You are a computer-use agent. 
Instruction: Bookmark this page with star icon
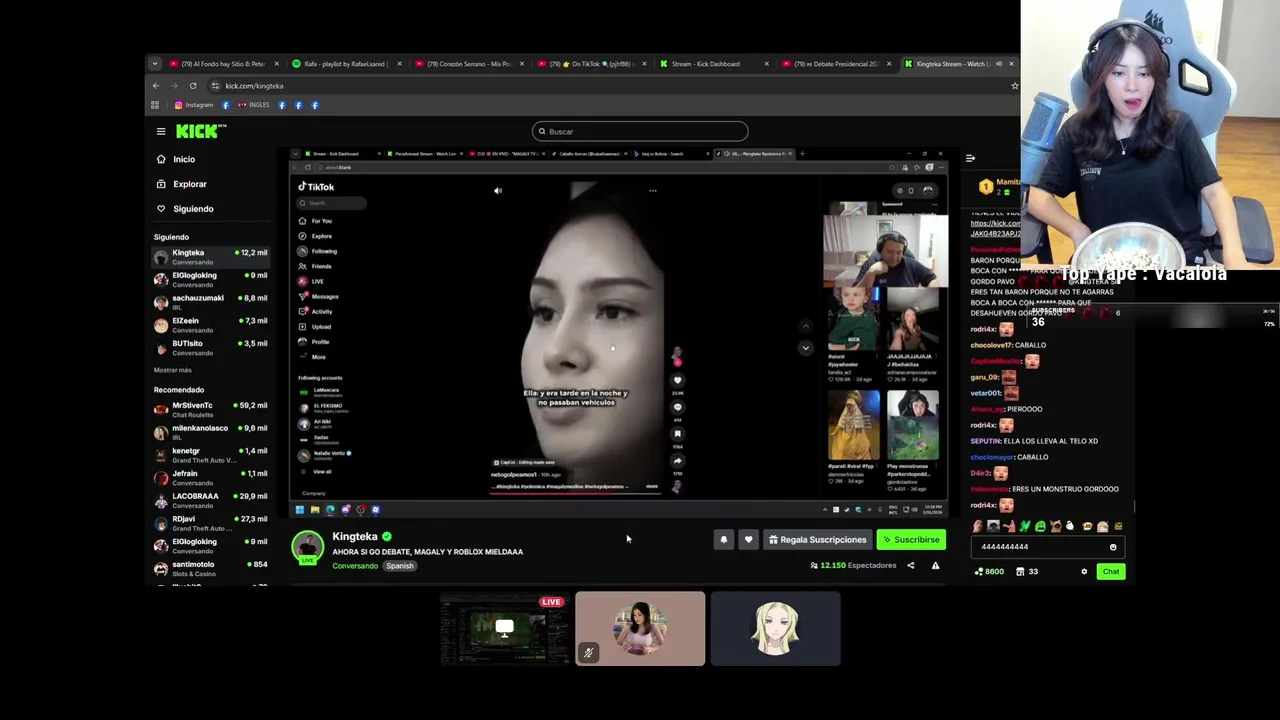1014,86
